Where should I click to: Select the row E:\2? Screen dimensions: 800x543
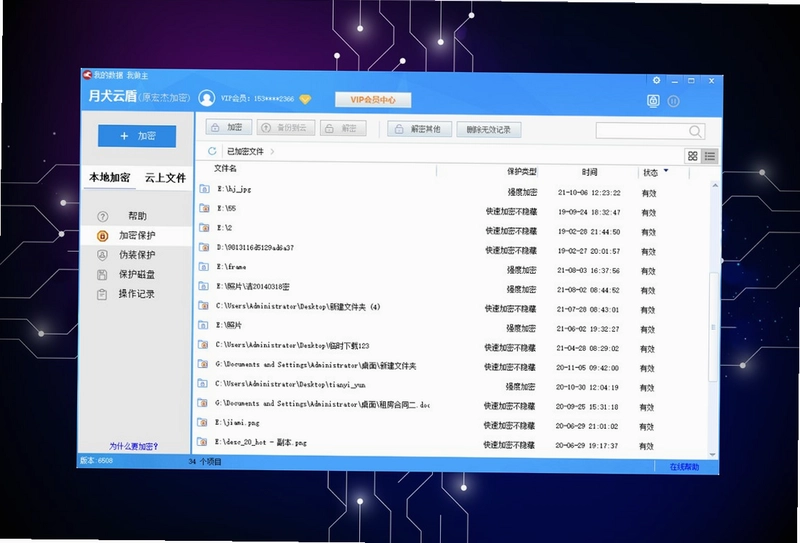tap(453, 228)
